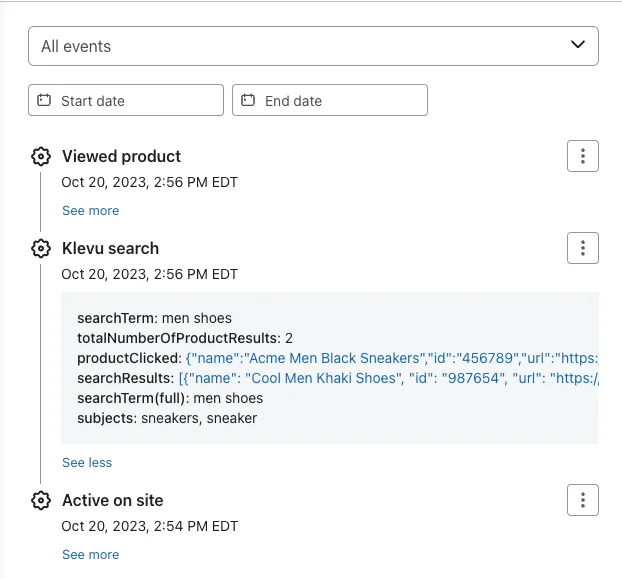Viewport: 622px width, 579px height.
Task: Open the three-dot menu for Viewed product
Action: [583, 156]
